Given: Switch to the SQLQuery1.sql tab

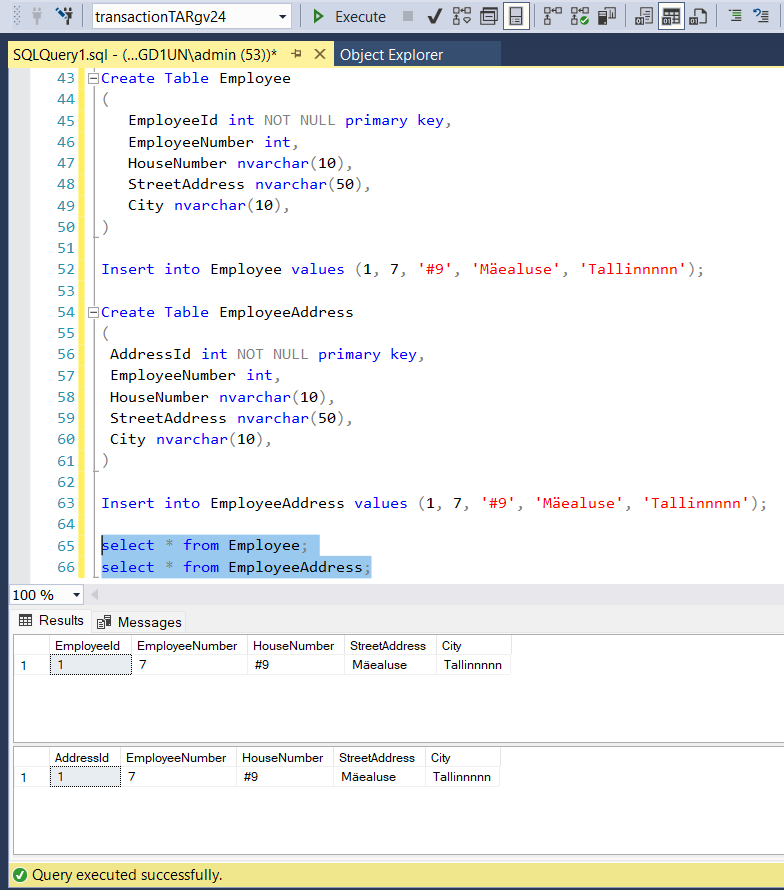Looking at the screenshot, I should (145, 54).
